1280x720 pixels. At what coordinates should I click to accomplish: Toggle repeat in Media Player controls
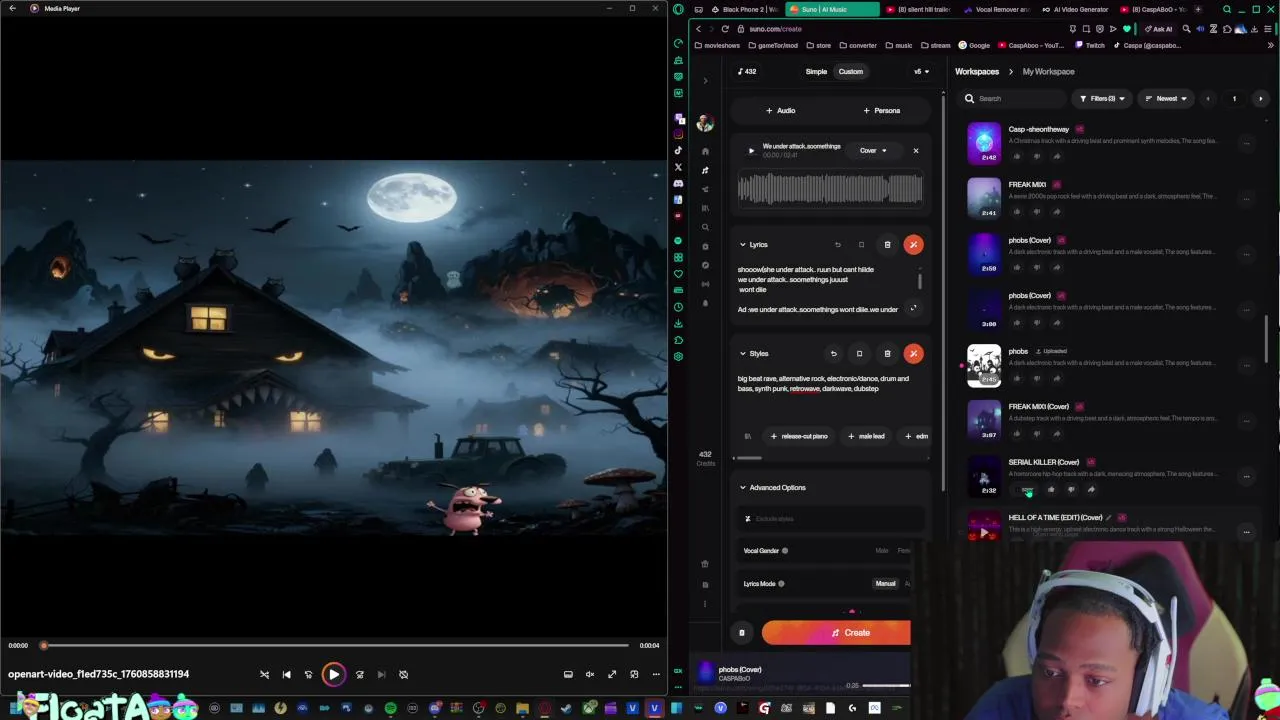pyautogui.click(x=404, y=674)
